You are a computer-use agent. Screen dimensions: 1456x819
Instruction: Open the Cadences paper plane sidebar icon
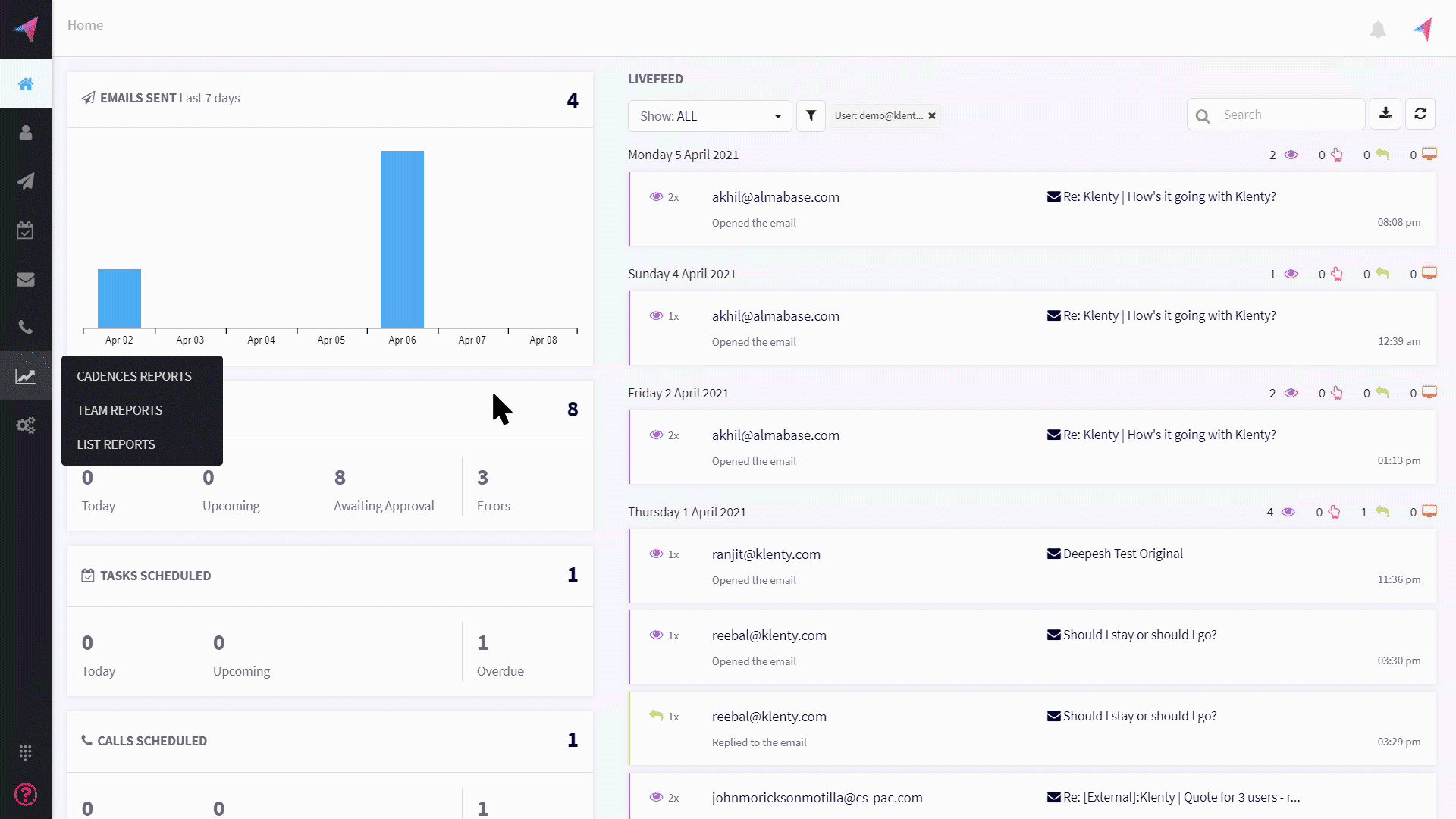pyautogui.click(x=26, y=181)
